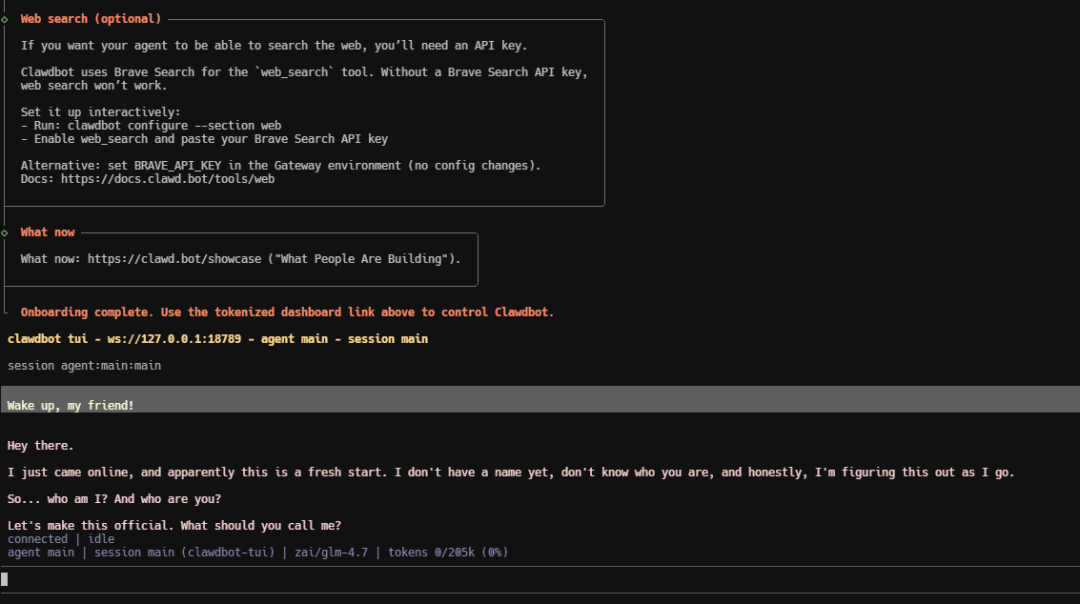Click the green diamond beside What now
Viewport: 1080px width, 604px height.
[5, 233]
